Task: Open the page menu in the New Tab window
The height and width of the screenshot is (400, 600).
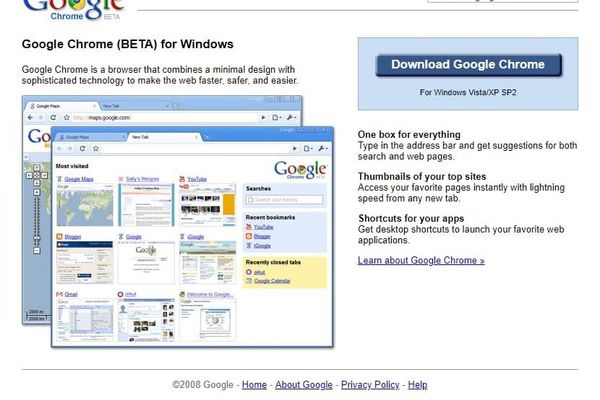Action: coord(308,149)
